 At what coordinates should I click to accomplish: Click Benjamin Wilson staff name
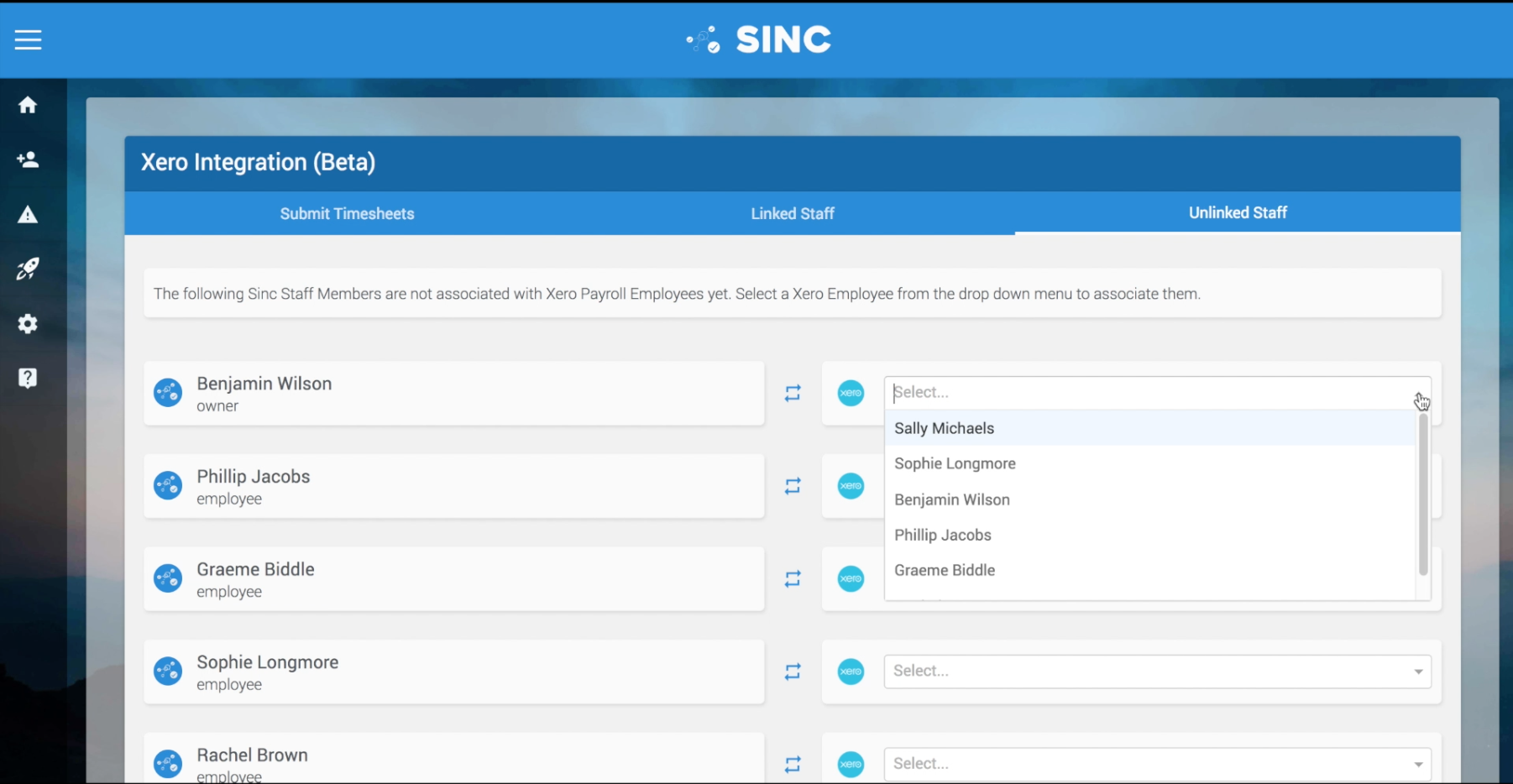point(264,384)
